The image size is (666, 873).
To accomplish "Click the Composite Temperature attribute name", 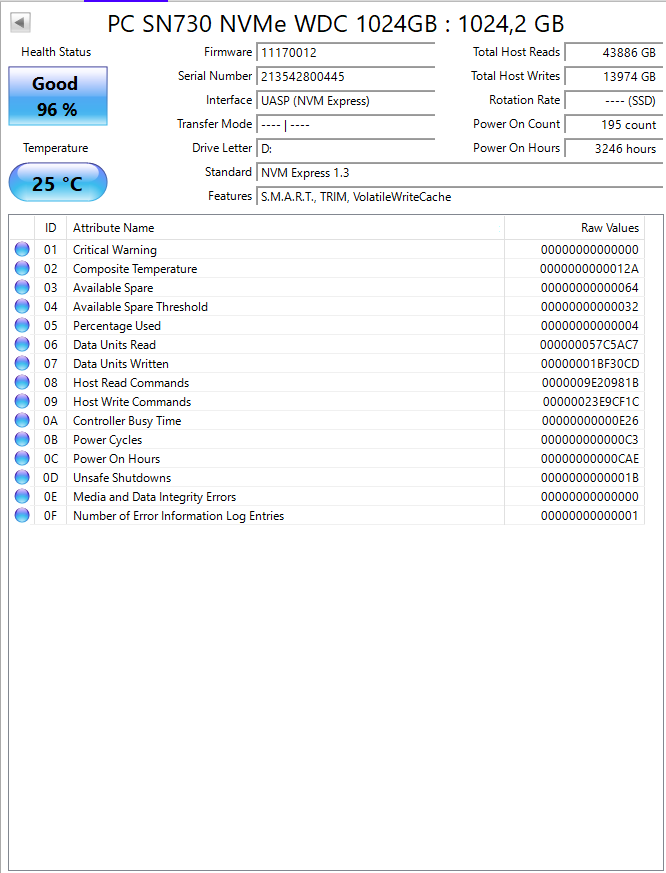I will 135,269.
